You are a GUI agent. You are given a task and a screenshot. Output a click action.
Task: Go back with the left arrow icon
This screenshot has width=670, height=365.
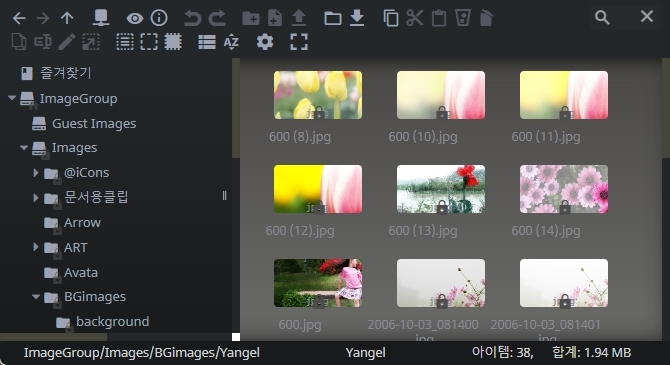(x=19, y=18)
